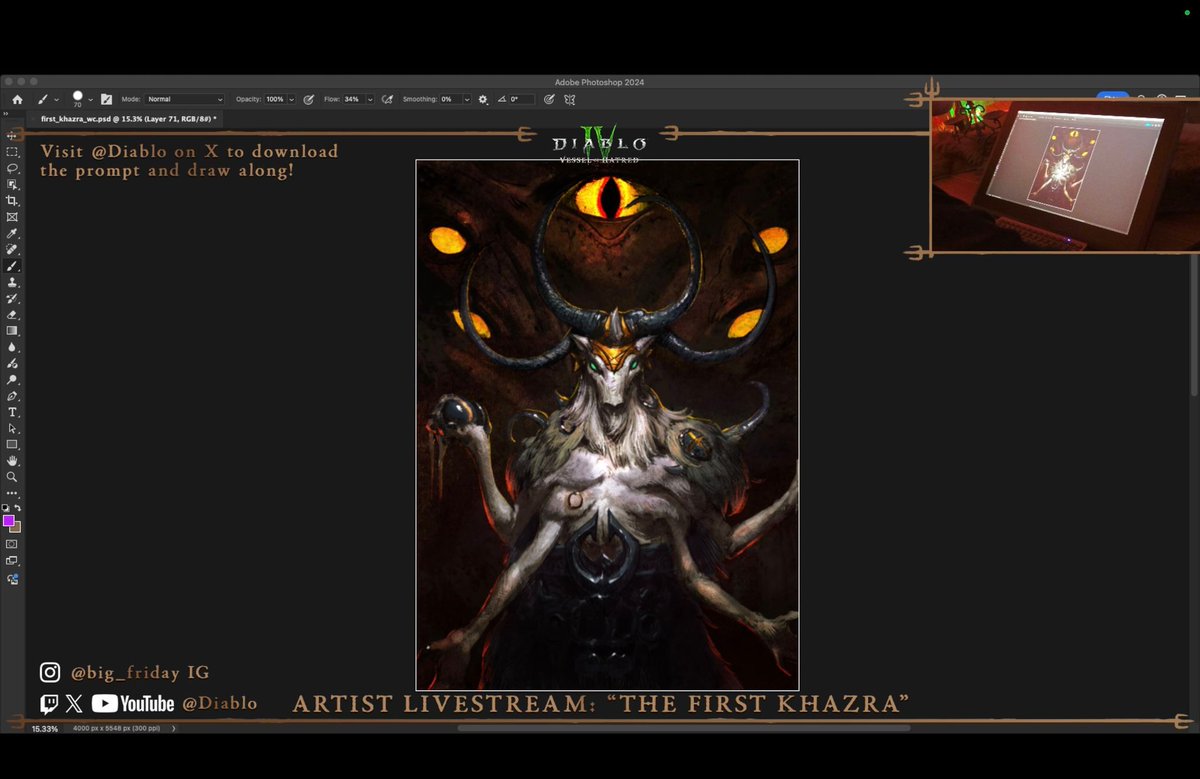1200x779 pixels.
Task: Open the Flow slider dropdown arrow
Action: coord(370,99)
